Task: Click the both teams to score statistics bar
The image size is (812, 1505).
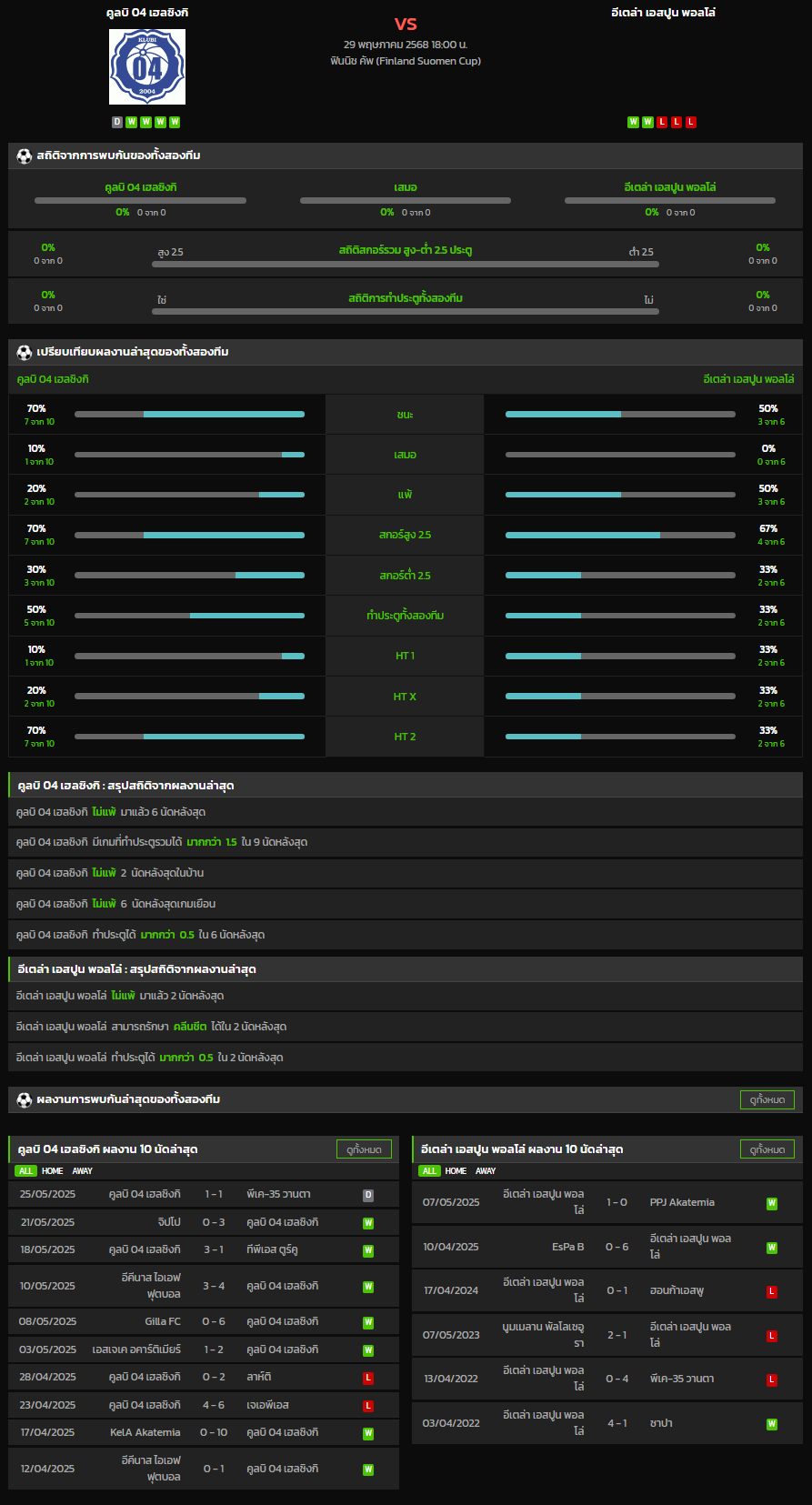Action: (406, 312)
